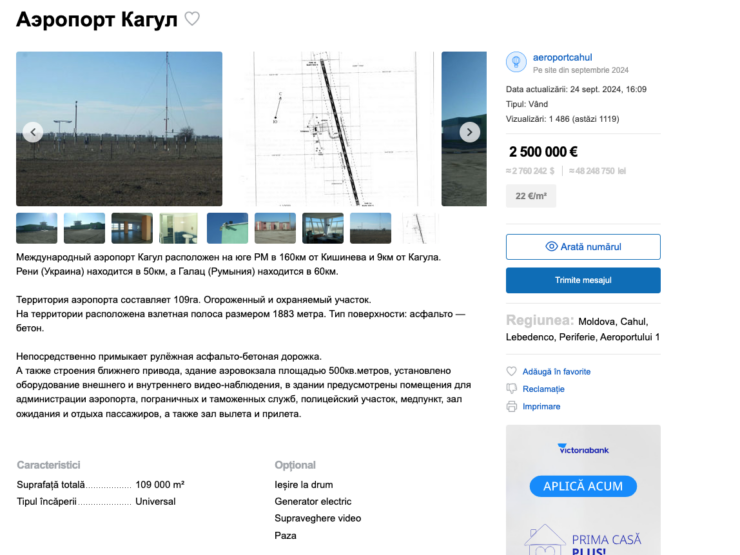
Task: Click the printer icon
Action: click(512, 406)
